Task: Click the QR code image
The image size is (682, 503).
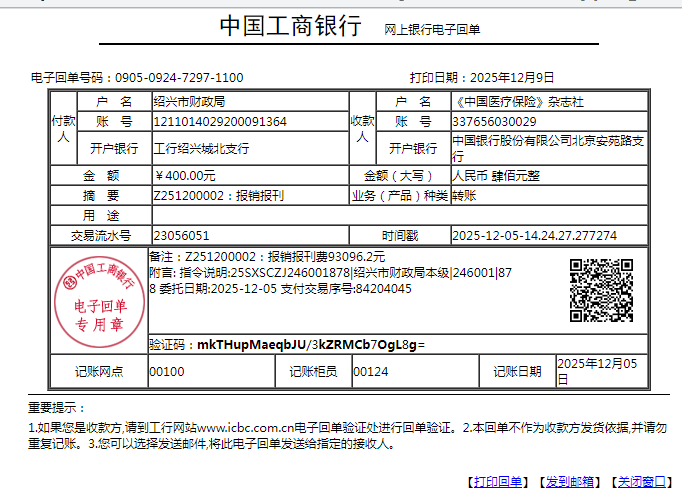Action: (x=601, y=290)
